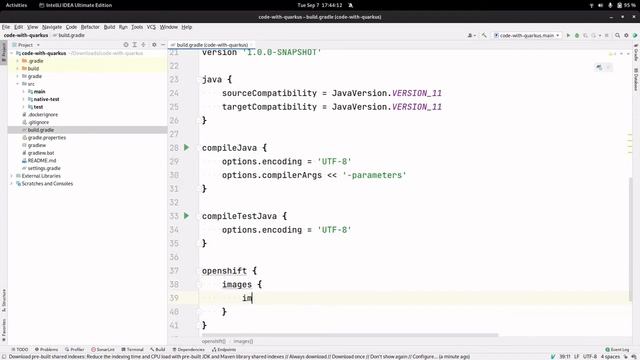This screenshot has width=640, height=360.
Task: Click the Stop button in run toolbar
Action: [x=607, y=36]
